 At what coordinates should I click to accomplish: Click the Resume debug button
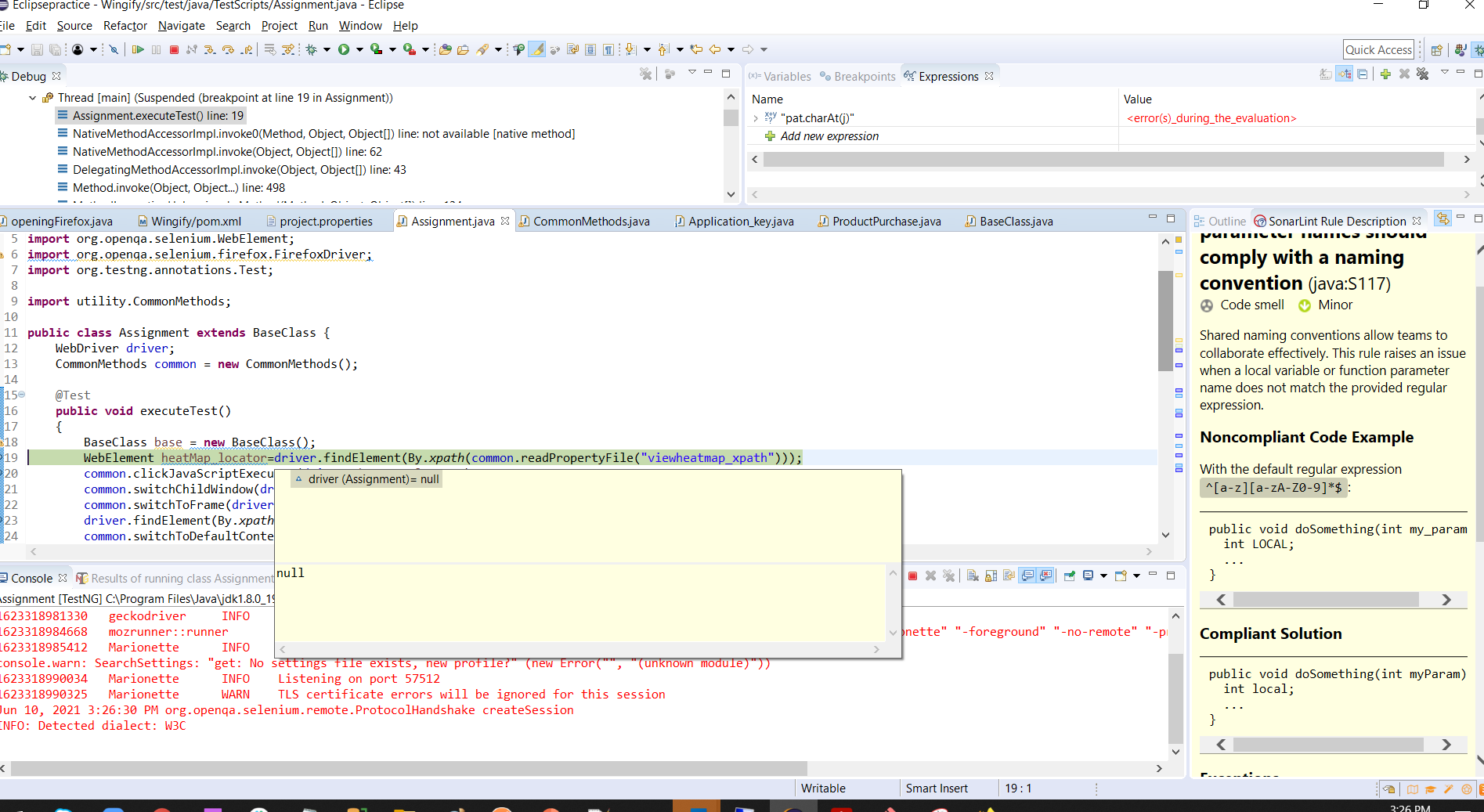(x=138, y=50)
